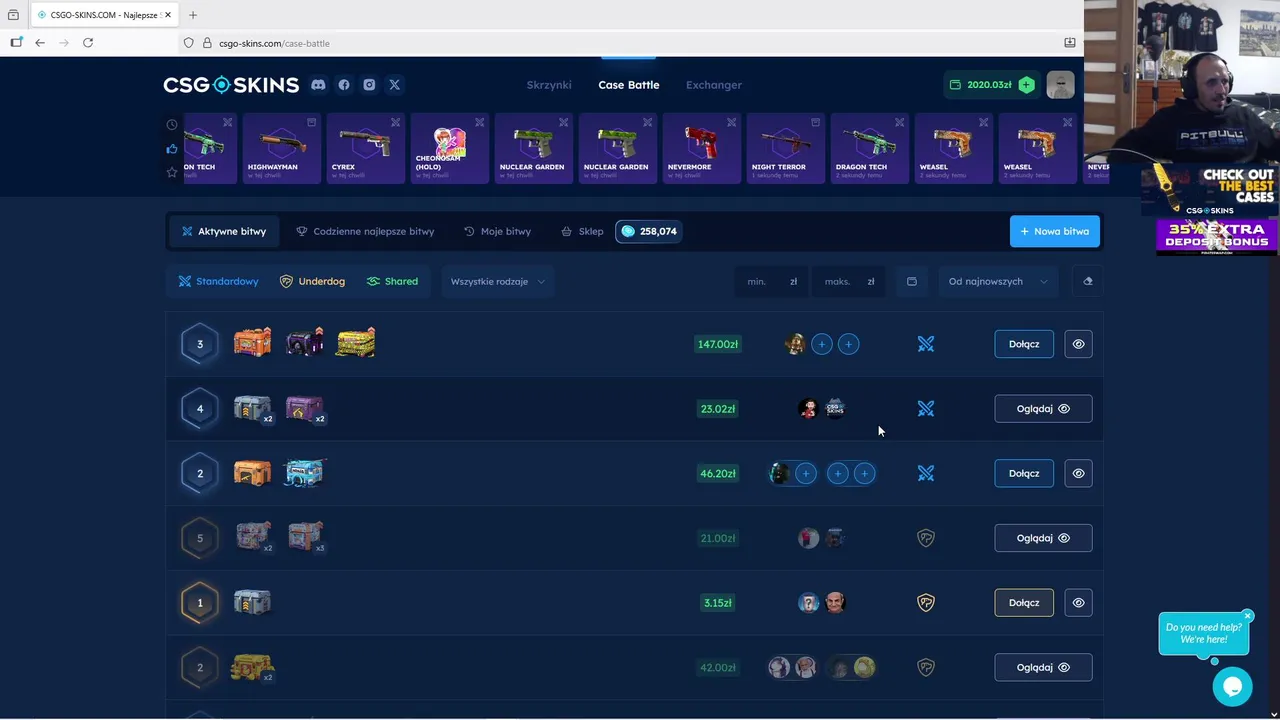
Task: Click Oglądaj for the 42.00zł battle
Action: point(1043,668)
